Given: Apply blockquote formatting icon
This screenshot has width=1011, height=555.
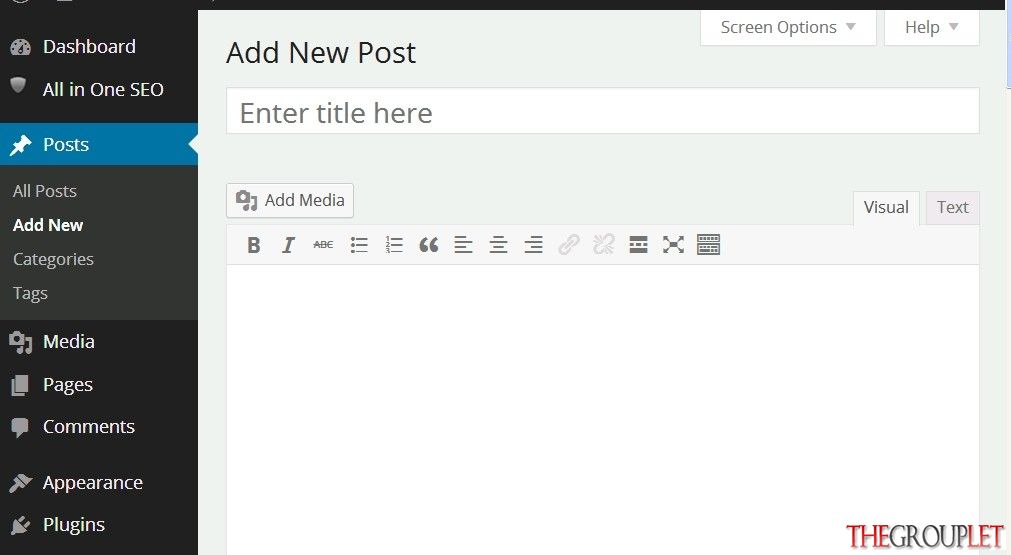Looking at the screenshot, I should pos(429,245).
